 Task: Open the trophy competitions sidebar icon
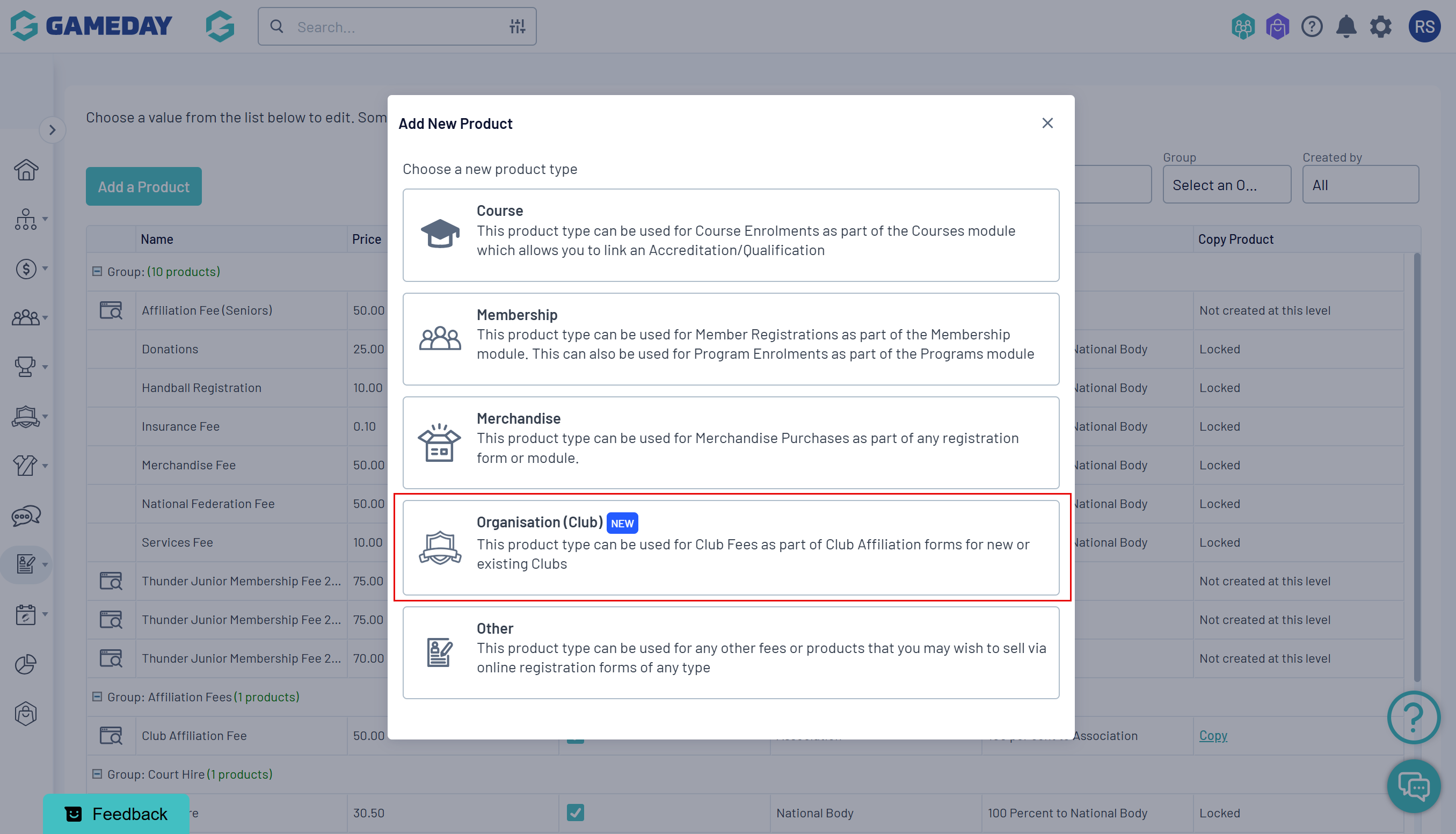click(25, 367)
